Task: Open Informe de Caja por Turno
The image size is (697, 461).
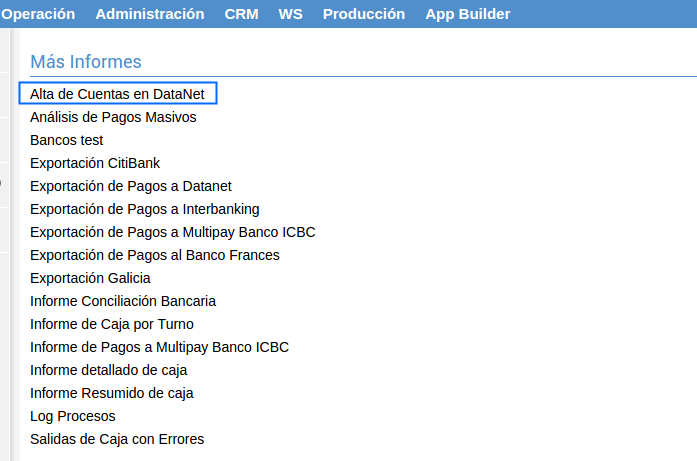Action: [112, 324]
